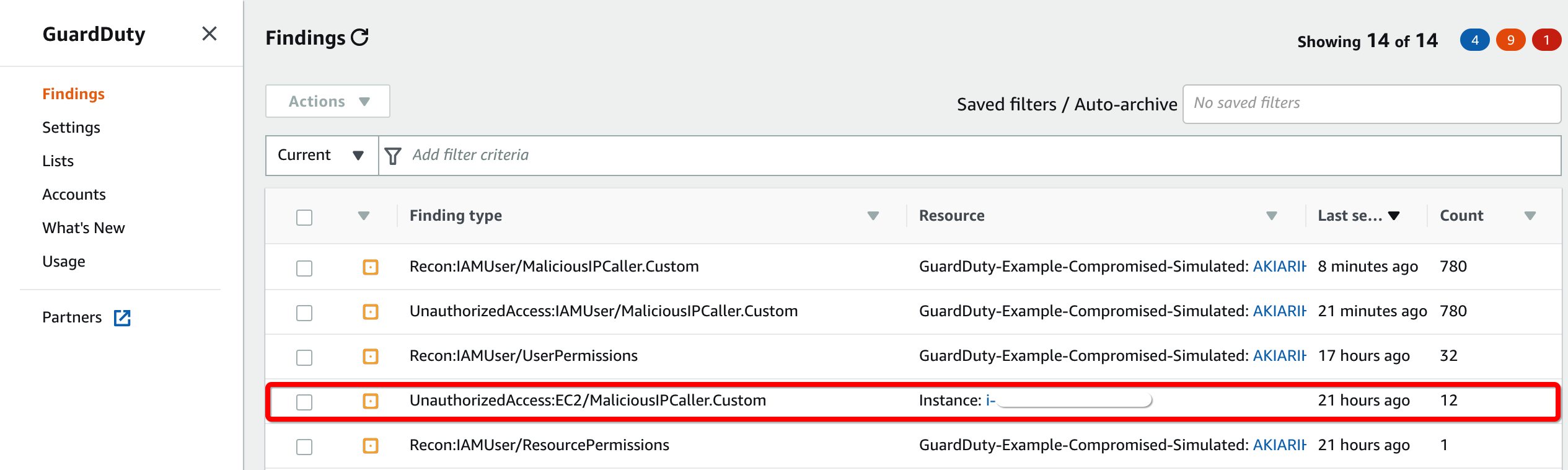Check the Recon:IAMUser/MaliciousIPCaller.Custom finding
Screen dimensions: 1568x470
pos(304,268)
